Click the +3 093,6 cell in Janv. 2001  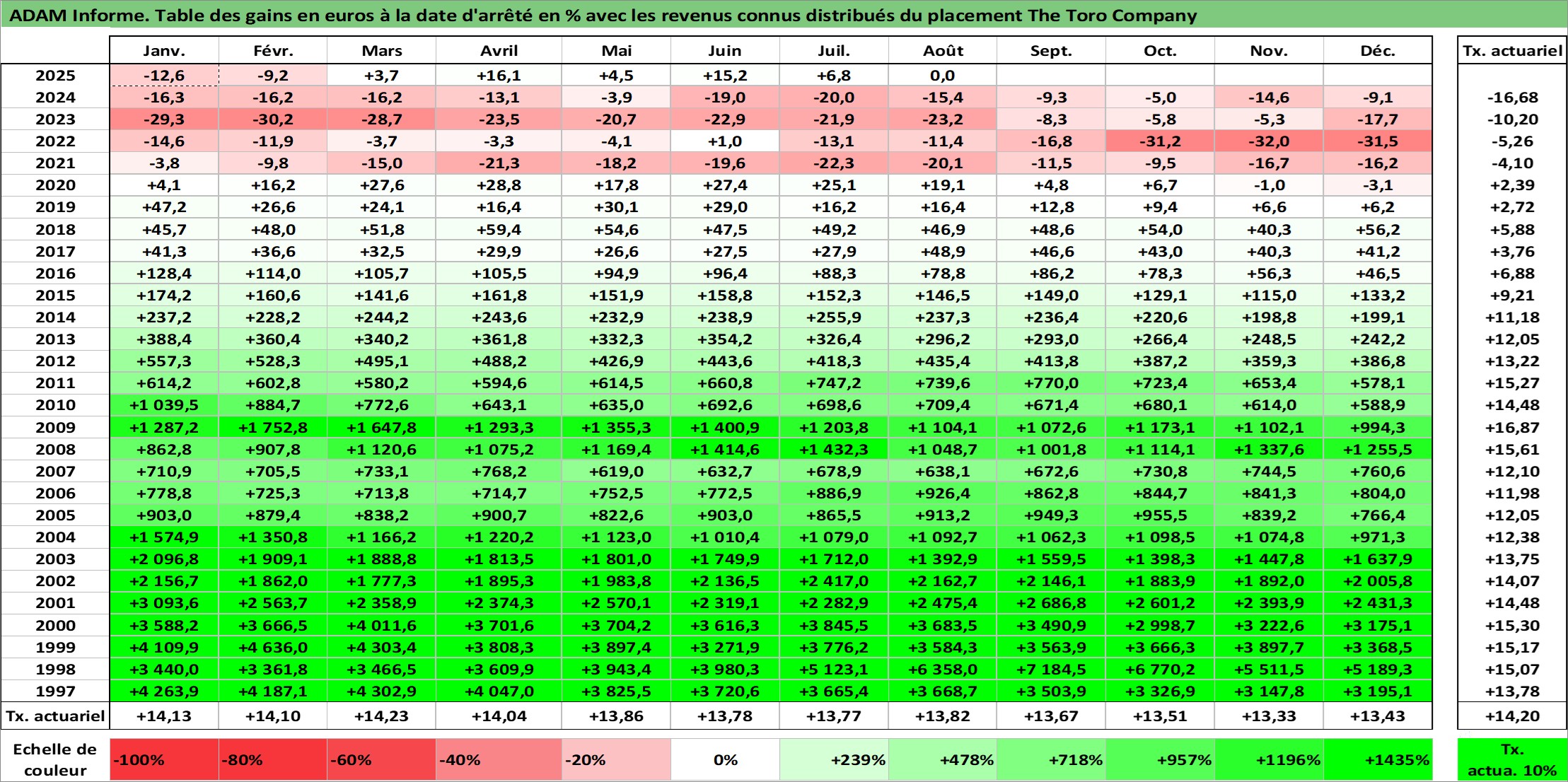[x=164, y=603]
